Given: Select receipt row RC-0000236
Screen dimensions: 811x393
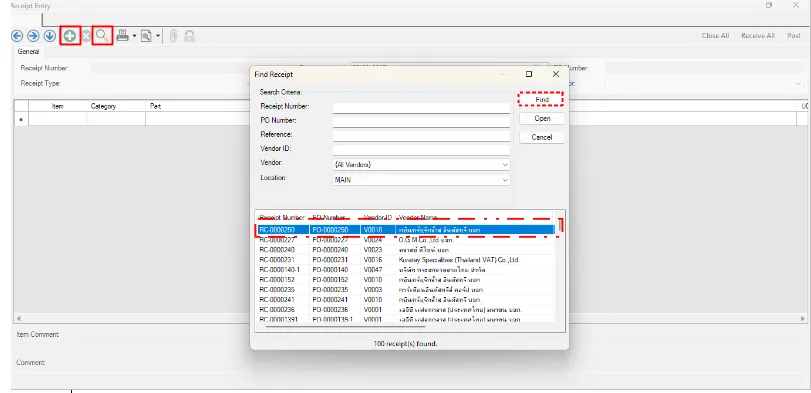Looking at the screenshot, I should pos(405,309).
